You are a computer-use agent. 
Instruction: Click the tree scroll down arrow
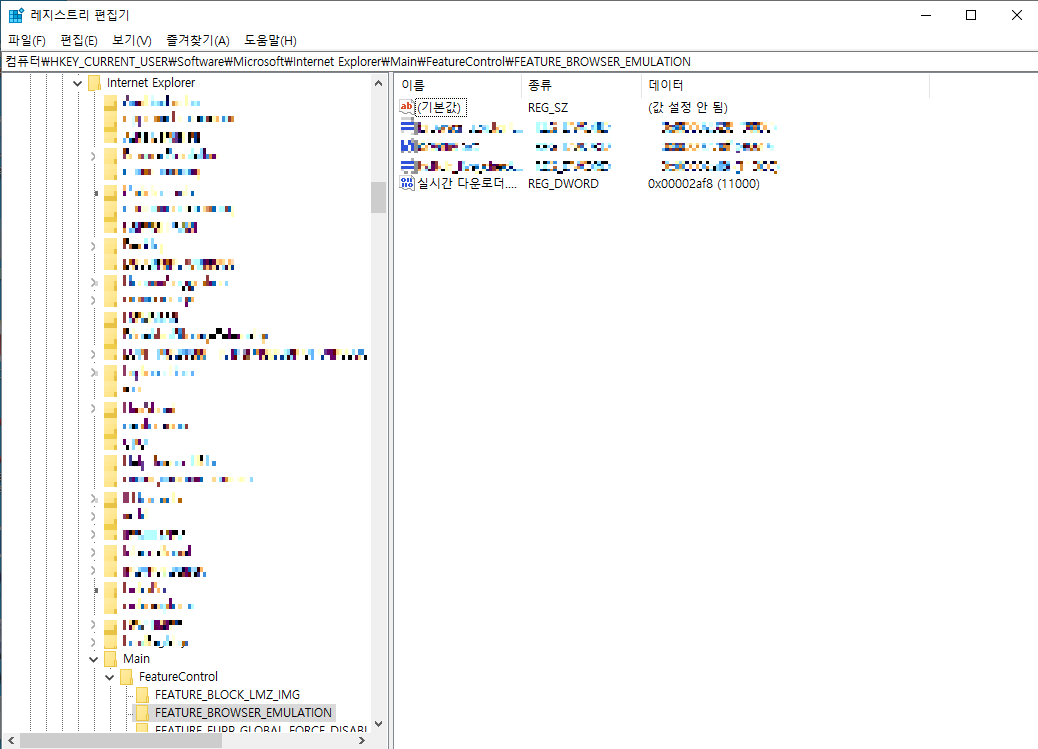[x=379, y=724]
